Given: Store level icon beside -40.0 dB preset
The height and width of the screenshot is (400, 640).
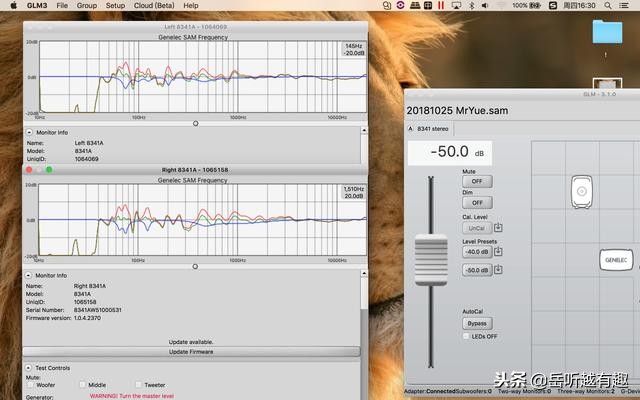Looking at the screenshot, I should [498, 251].
